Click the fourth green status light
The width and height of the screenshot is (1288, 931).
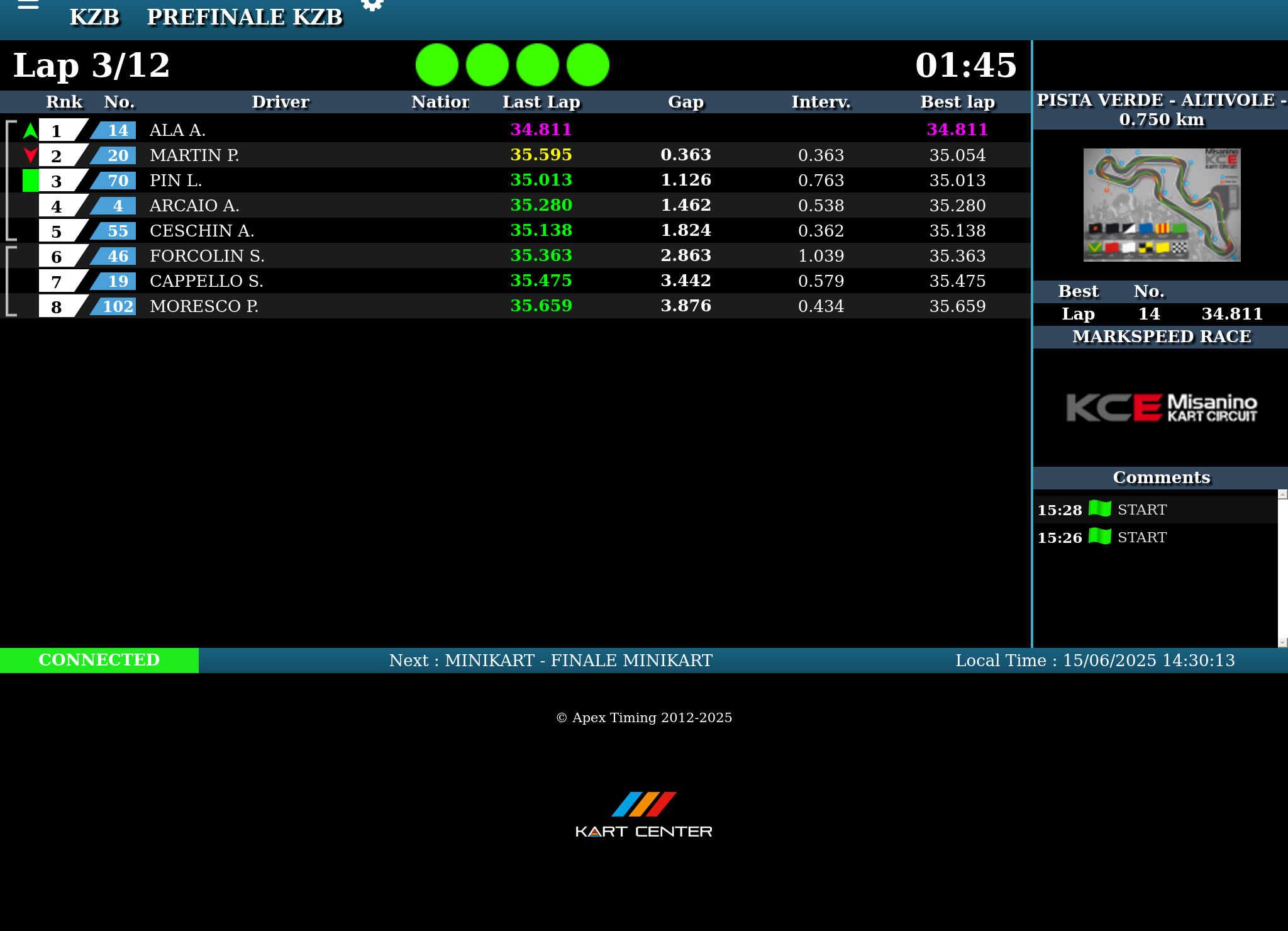click(x=588, y=65)
